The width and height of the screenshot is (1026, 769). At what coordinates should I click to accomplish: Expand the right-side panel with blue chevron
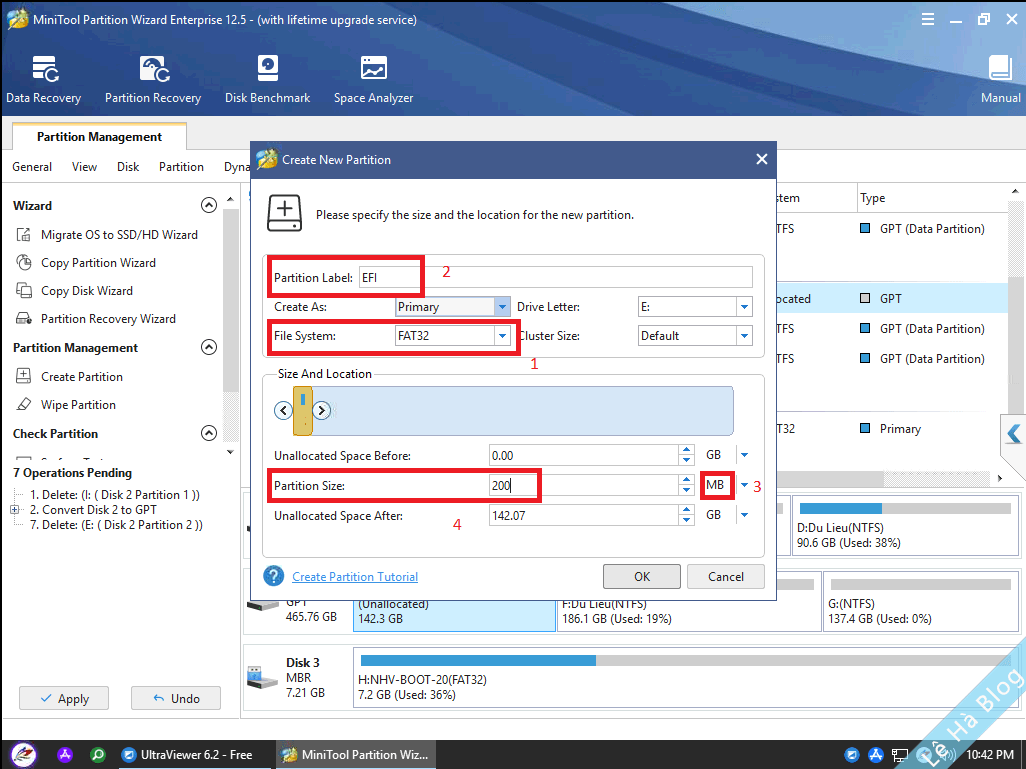click(1014, 434)
